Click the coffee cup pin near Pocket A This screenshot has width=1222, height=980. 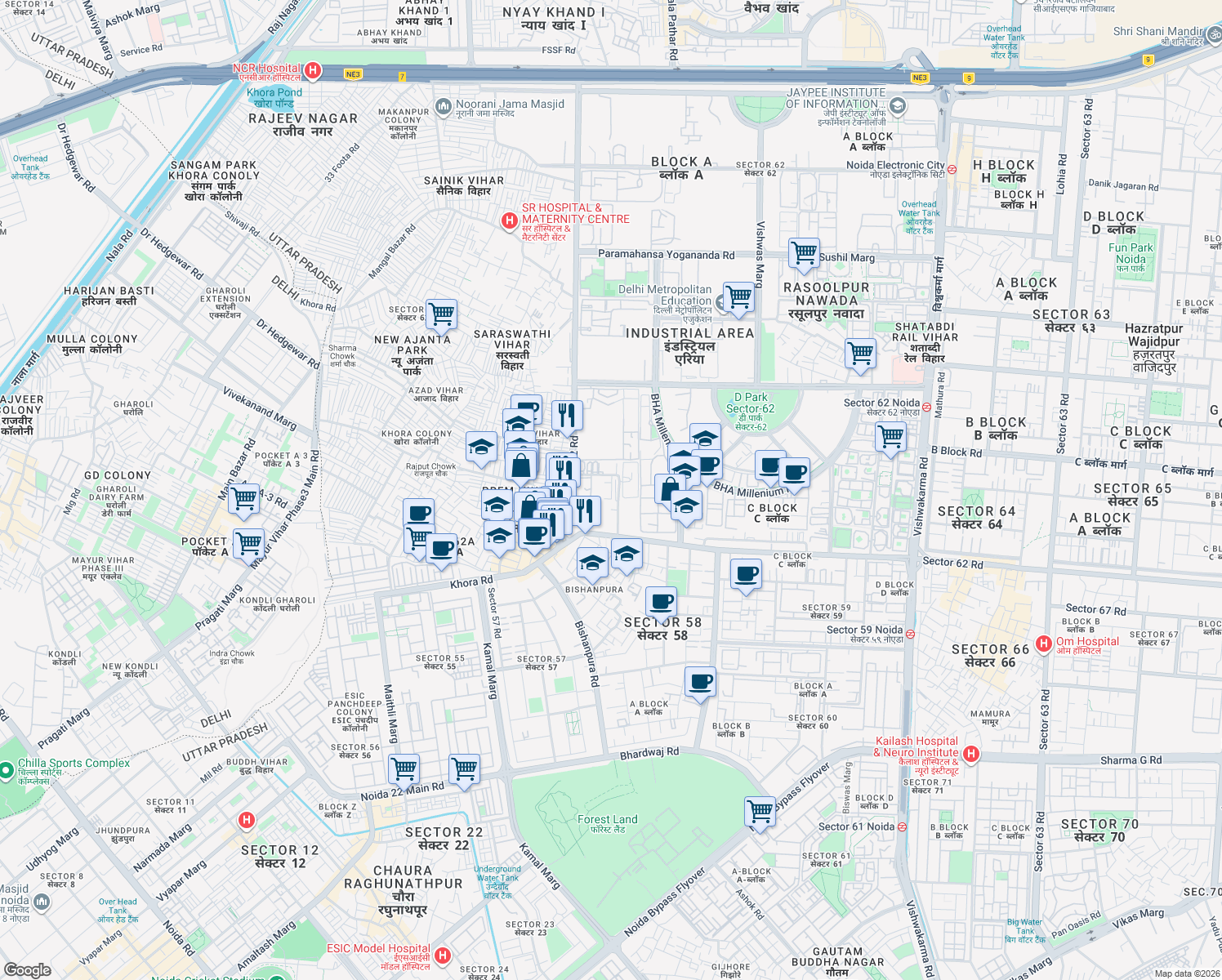click(419, 514)
